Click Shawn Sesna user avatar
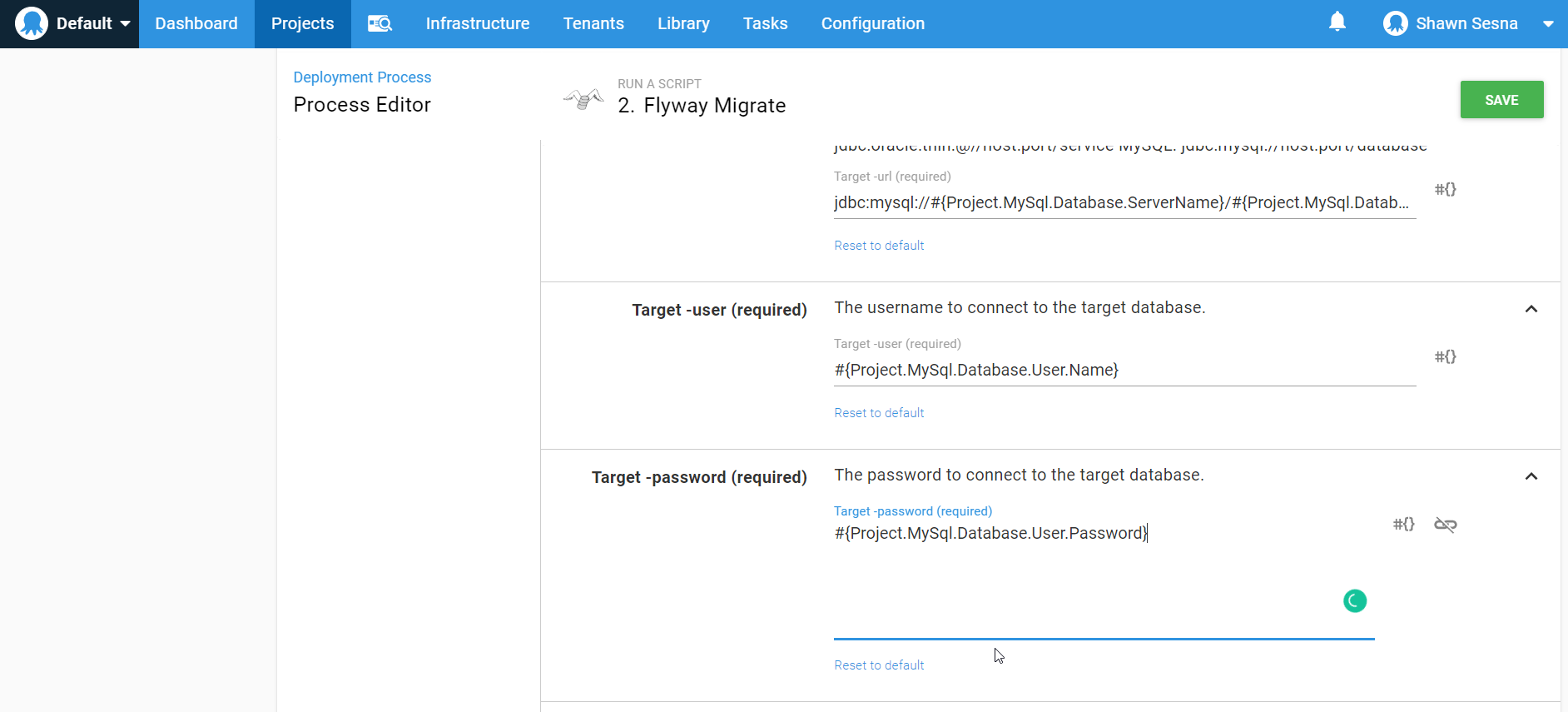Screen dimensions: 1568x712 click(x=1395, y=23)
